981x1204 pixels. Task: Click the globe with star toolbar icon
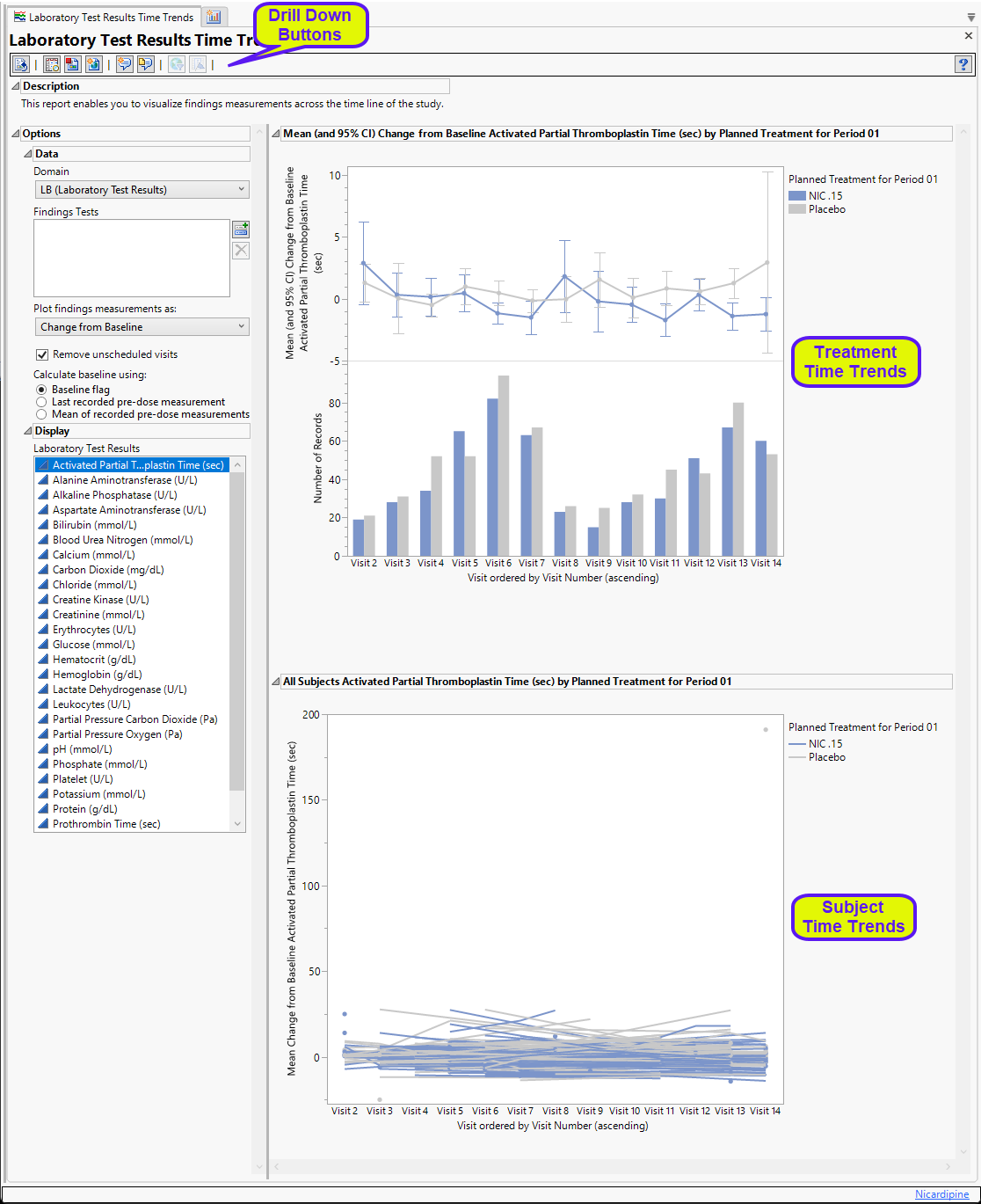coord(93,64)
